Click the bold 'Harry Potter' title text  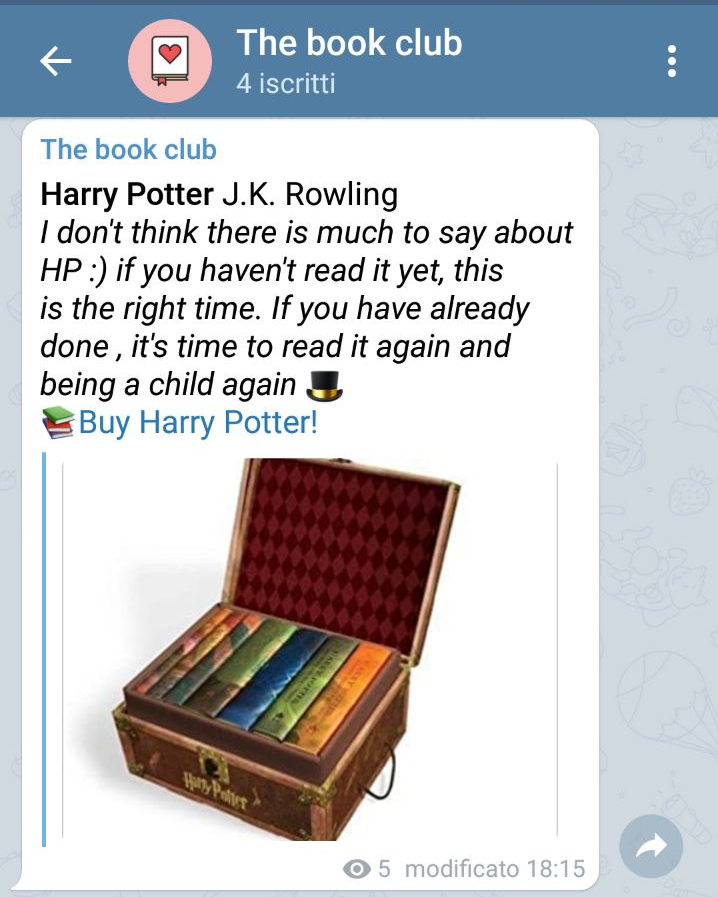(x=126, y=195)
